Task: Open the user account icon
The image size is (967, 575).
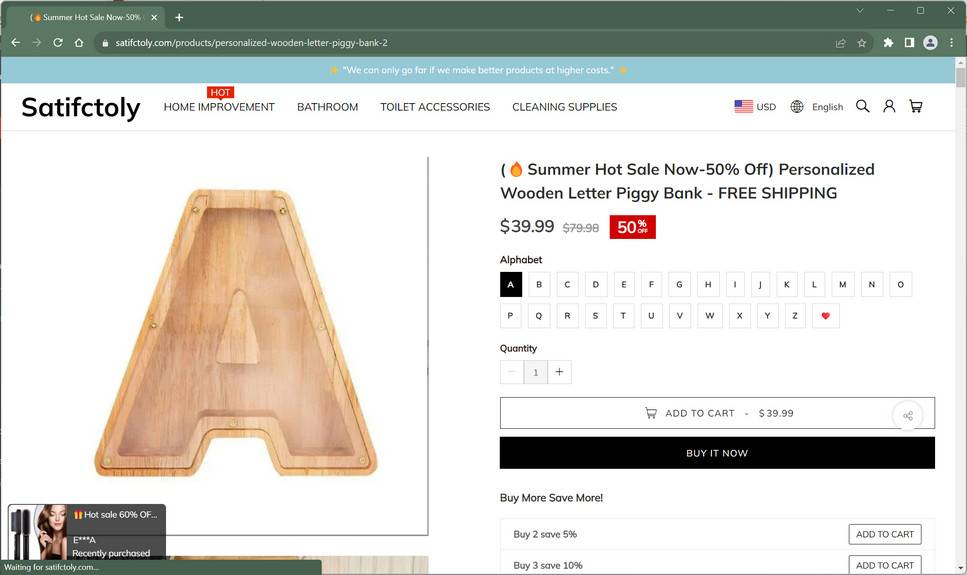Action: click(x=889, y=106)
